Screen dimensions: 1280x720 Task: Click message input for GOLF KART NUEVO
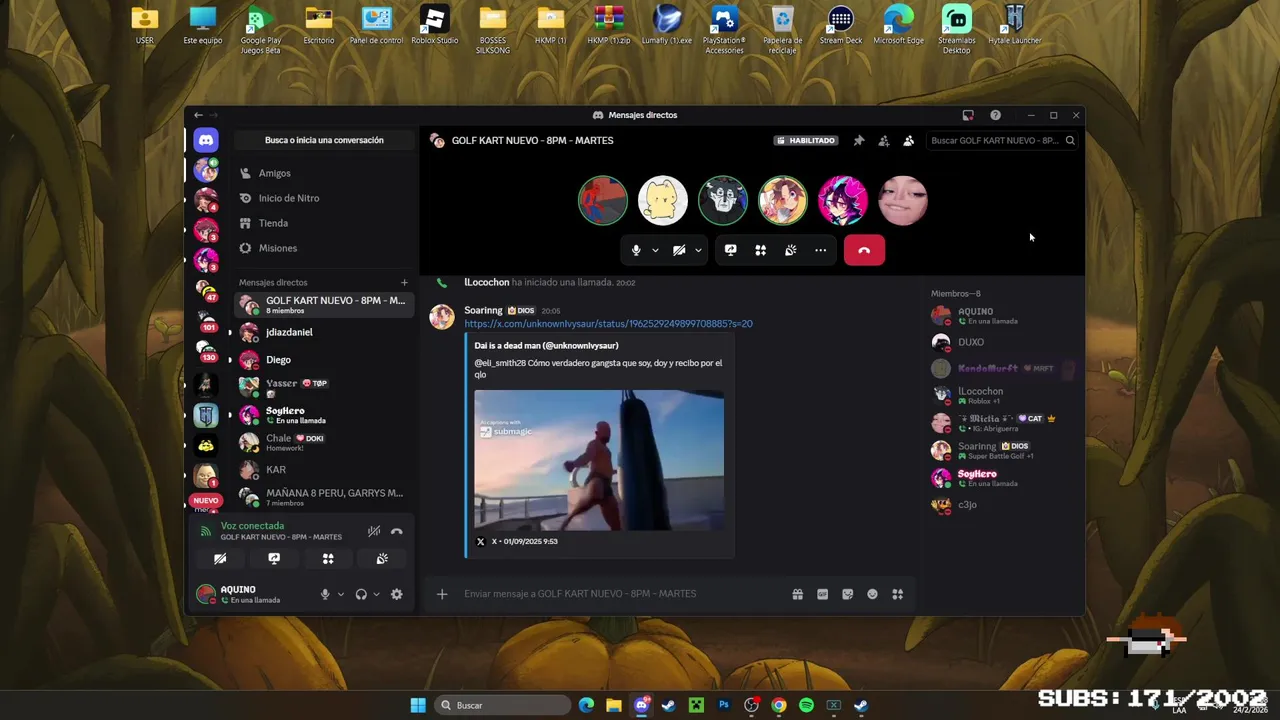click(x=620, y=594)
